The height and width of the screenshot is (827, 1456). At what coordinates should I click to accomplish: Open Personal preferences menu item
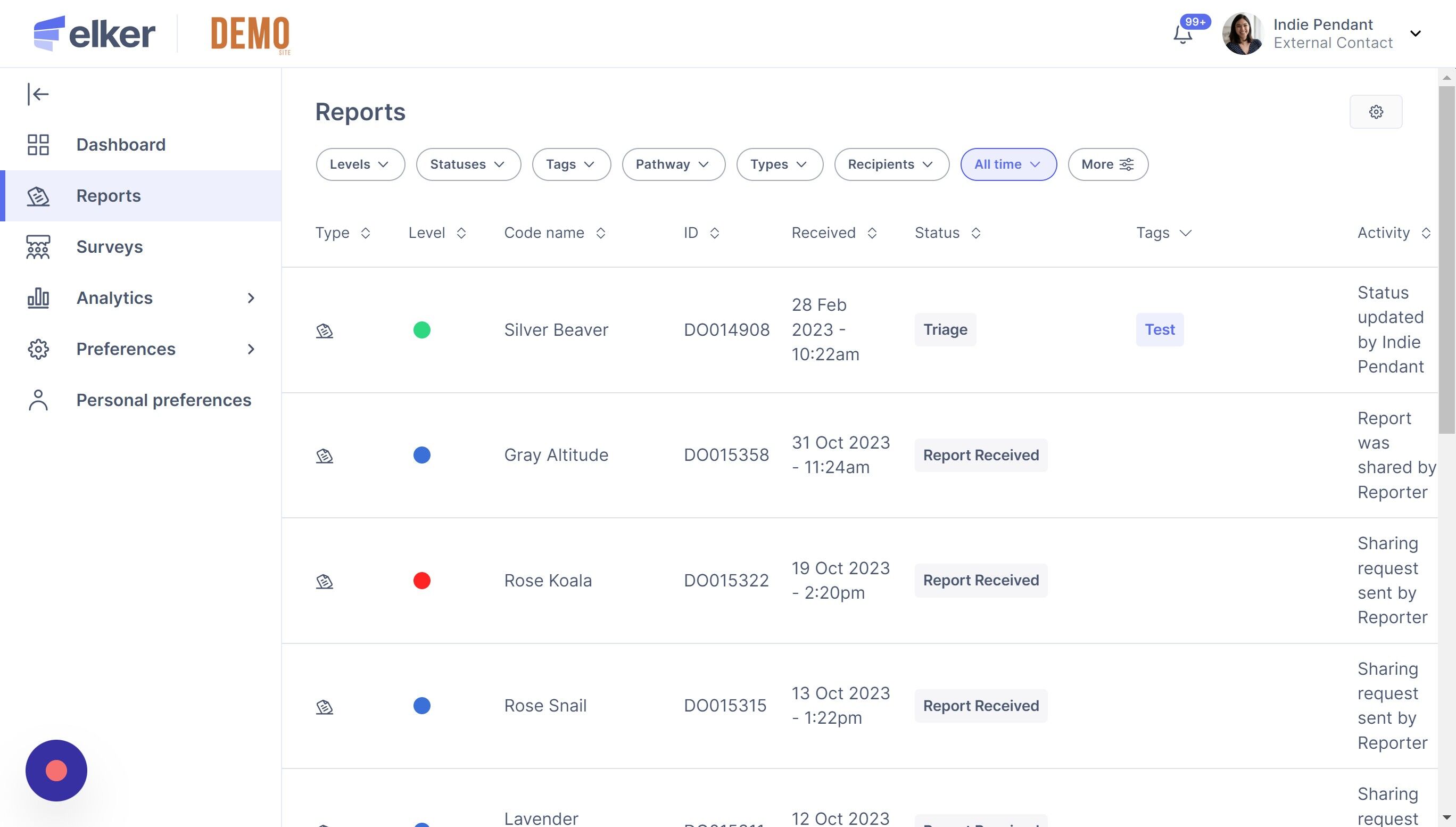[x=163, y=400]
